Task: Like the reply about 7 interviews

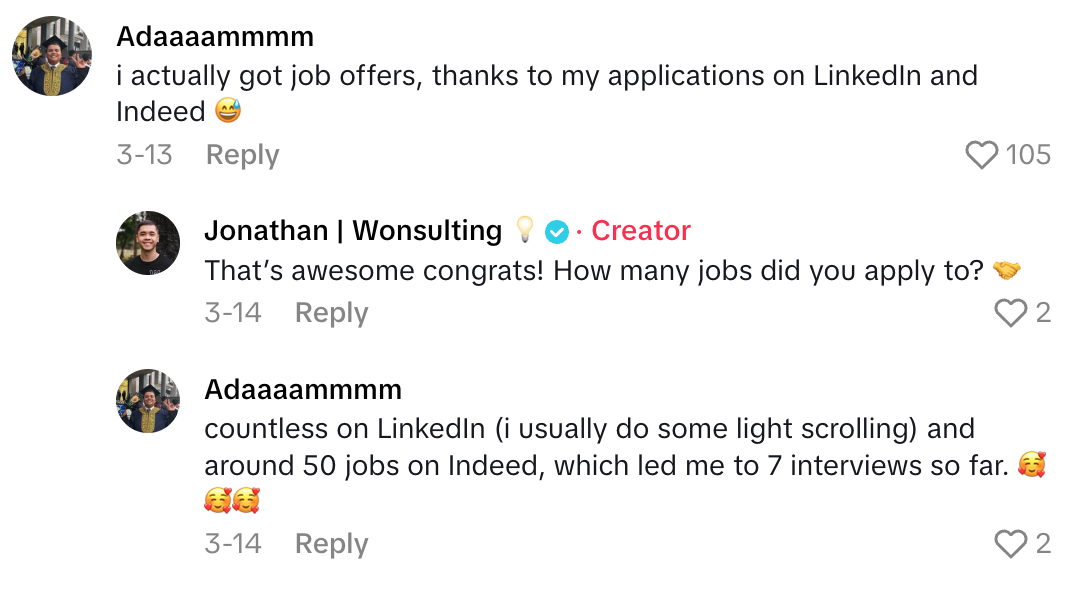Action: (1011, 544)
